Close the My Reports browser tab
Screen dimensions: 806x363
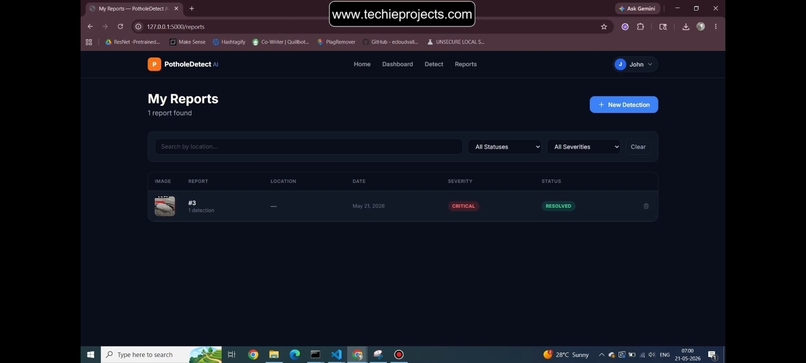coord(176,9)
